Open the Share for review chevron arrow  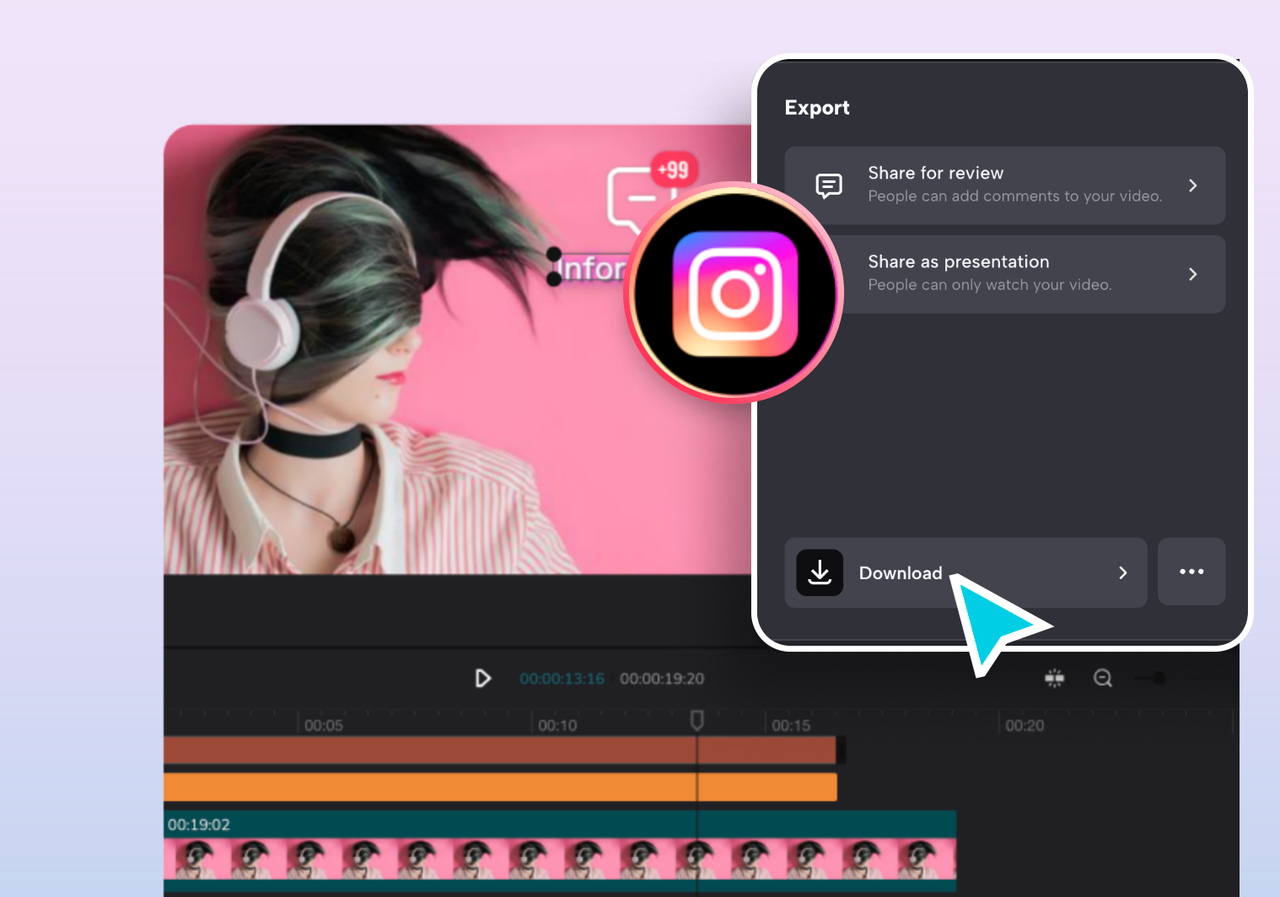pyautogui.click(x=1192, y=185)
